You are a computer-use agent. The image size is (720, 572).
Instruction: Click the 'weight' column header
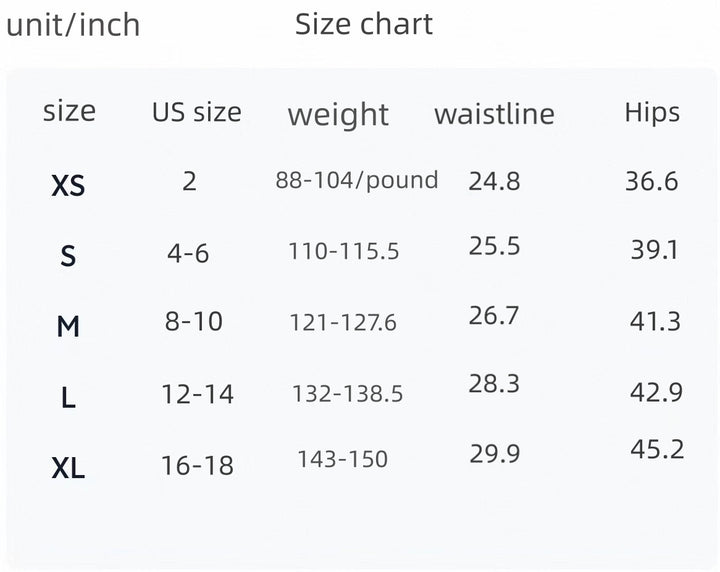[x=338, y=114]
